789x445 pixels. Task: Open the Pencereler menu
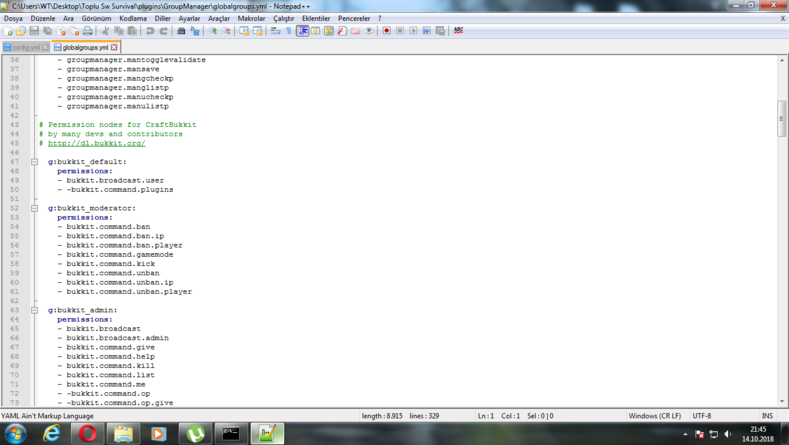click(x=354, y=19)
